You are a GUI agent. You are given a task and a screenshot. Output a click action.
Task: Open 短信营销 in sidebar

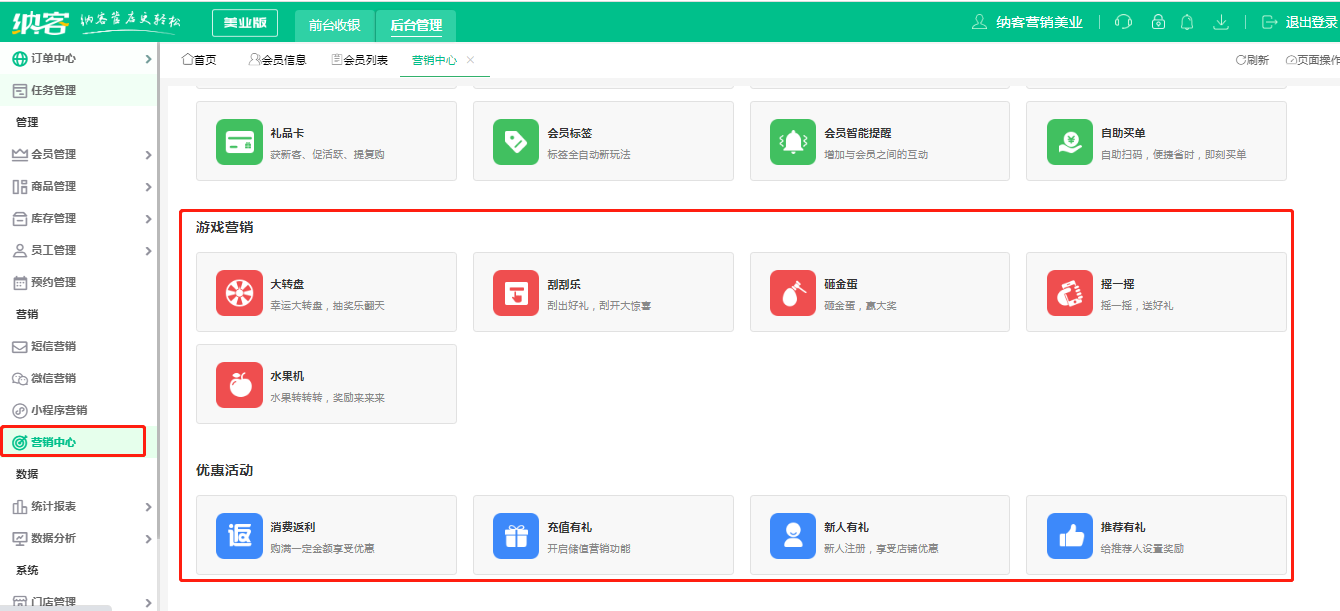[x=79, y=346]
